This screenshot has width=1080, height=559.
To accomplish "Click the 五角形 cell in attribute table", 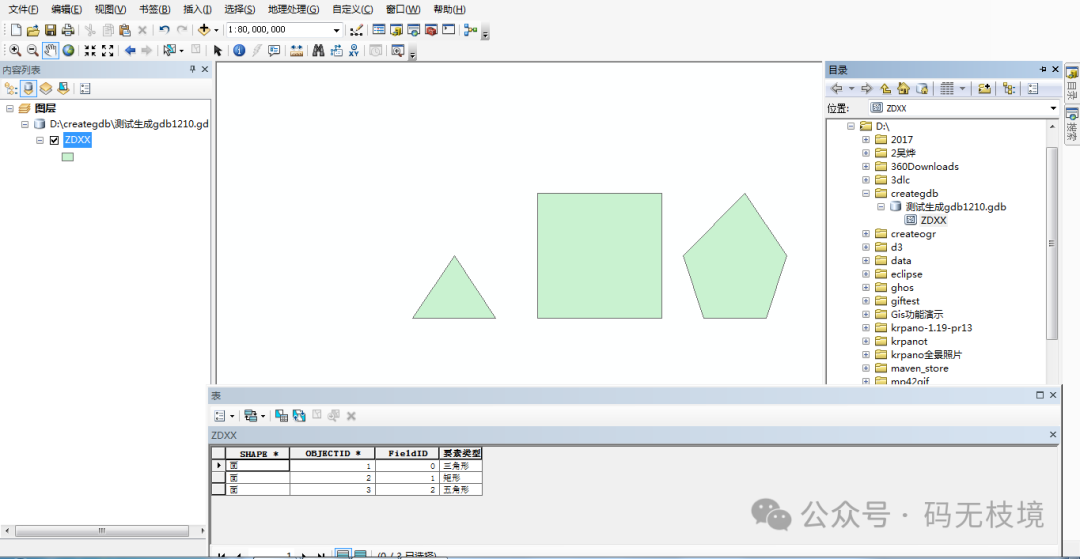I will [461, 489].
